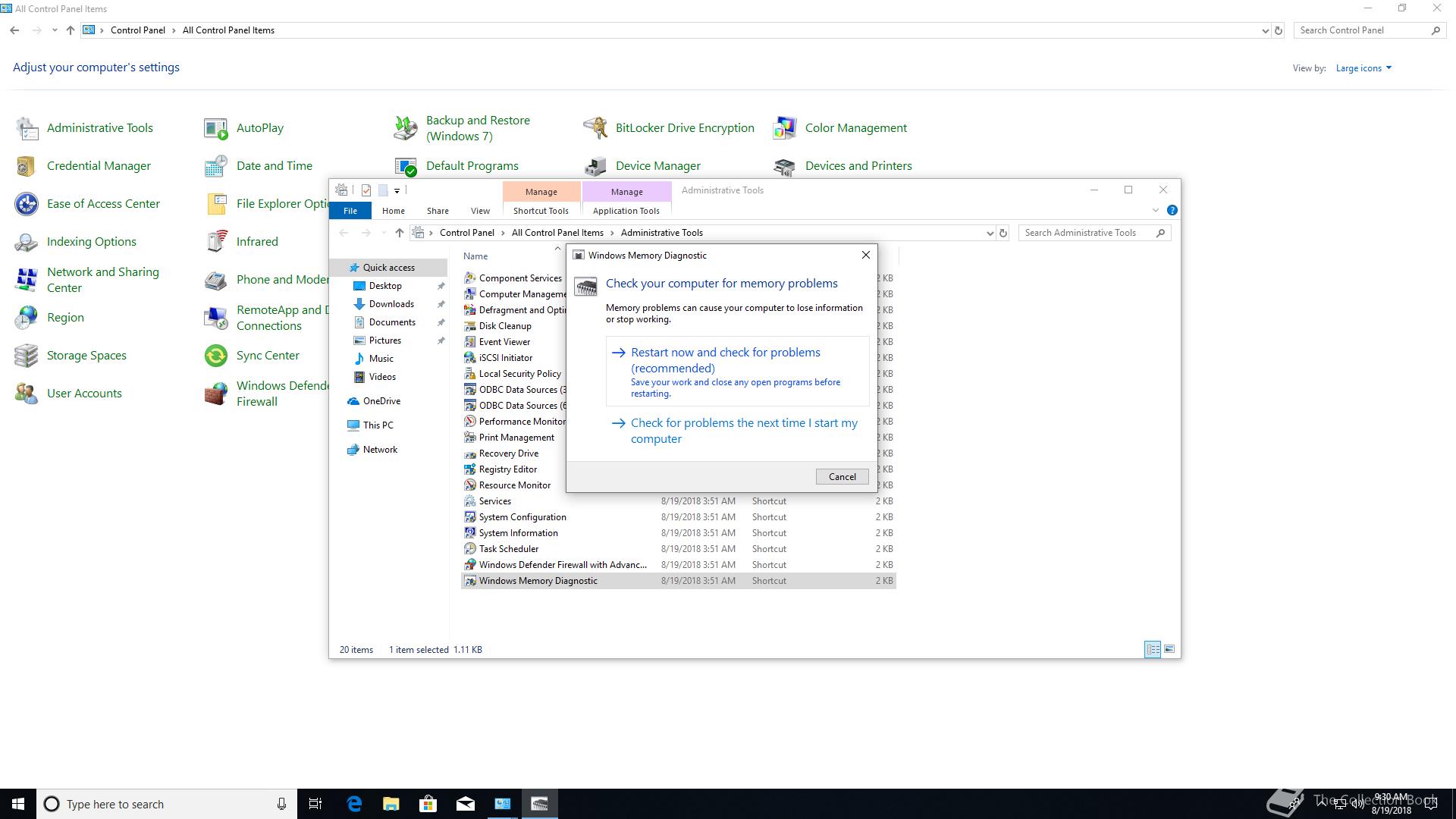This screenshot has width=1456, height=819.
Task: Expand the Explorer ribbon chevron
Action: 1155,210
